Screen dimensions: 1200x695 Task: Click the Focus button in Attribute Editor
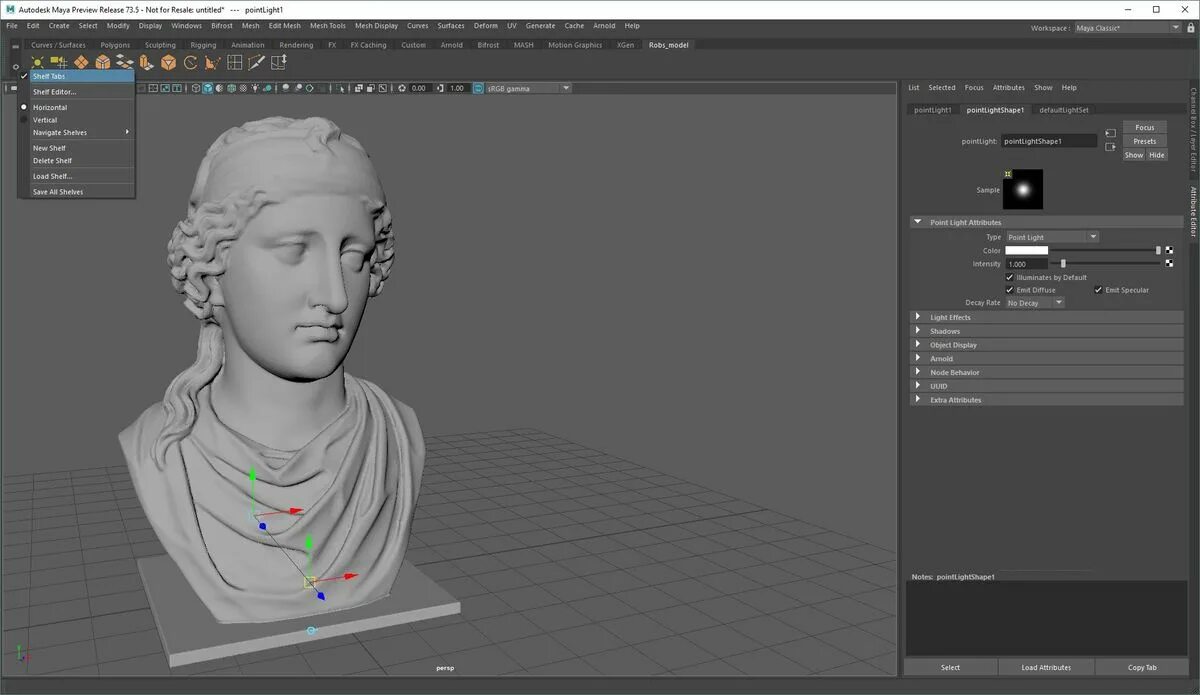[x=1145, y=128]
